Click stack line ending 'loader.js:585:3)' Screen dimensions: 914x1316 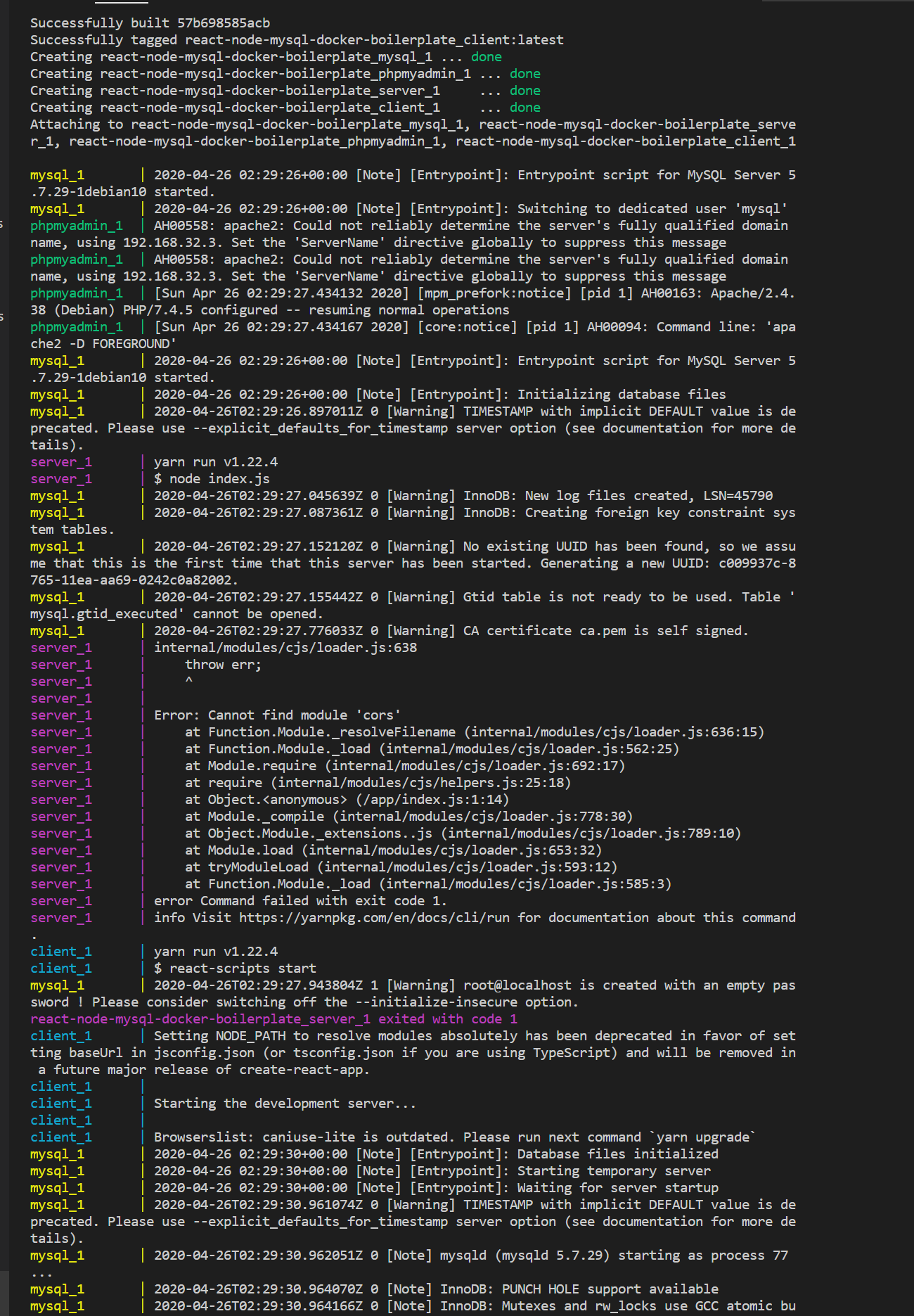click(x=428, y=884)
